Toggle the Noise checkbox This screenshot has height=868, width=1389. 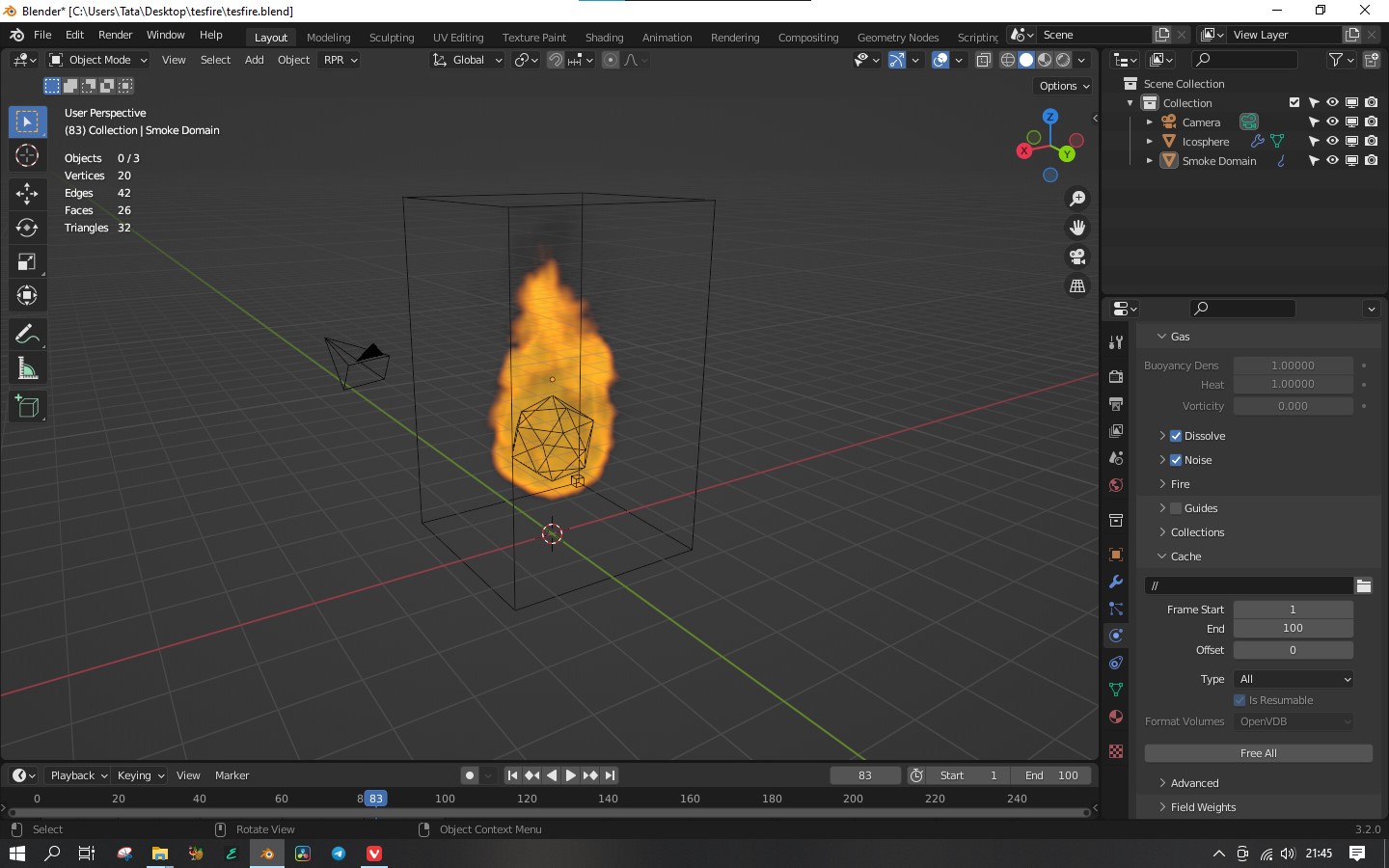click(x=1176, y=460)
